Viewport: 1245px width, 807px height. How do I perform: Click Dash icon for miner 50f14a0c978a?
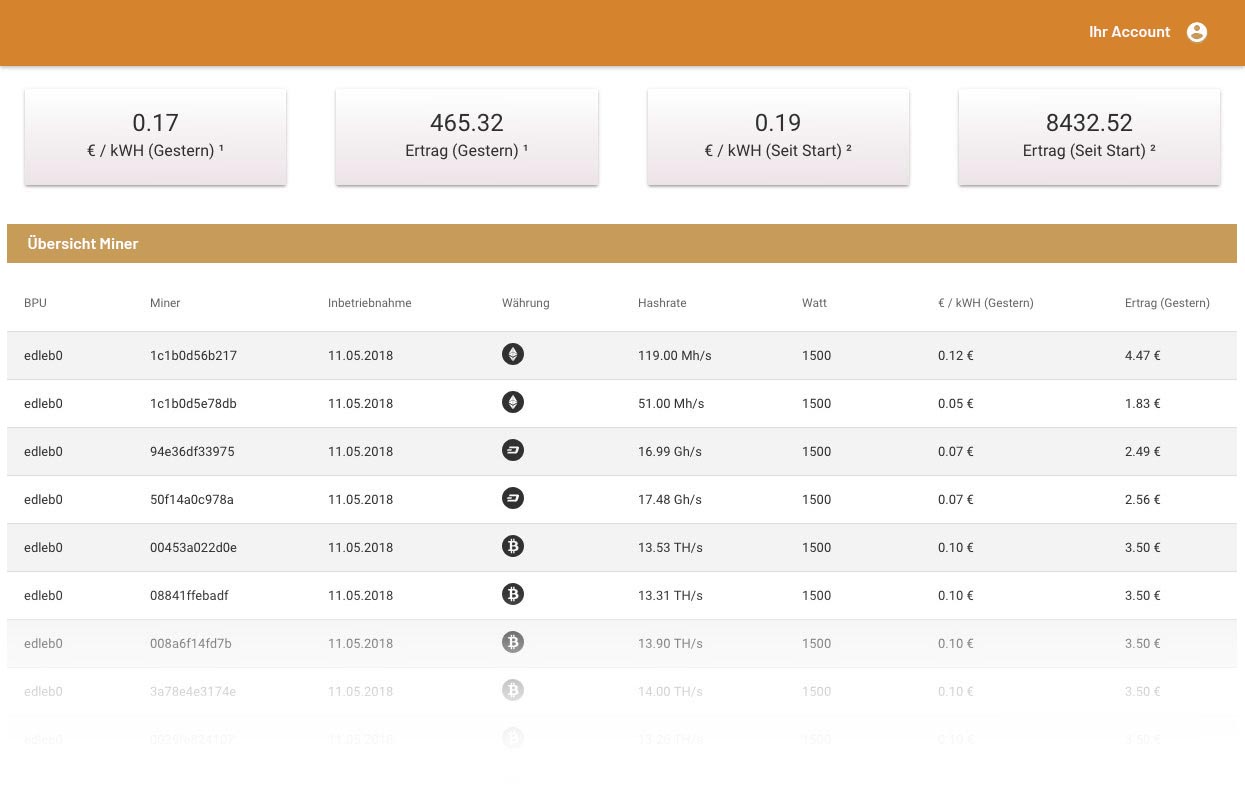513,499
